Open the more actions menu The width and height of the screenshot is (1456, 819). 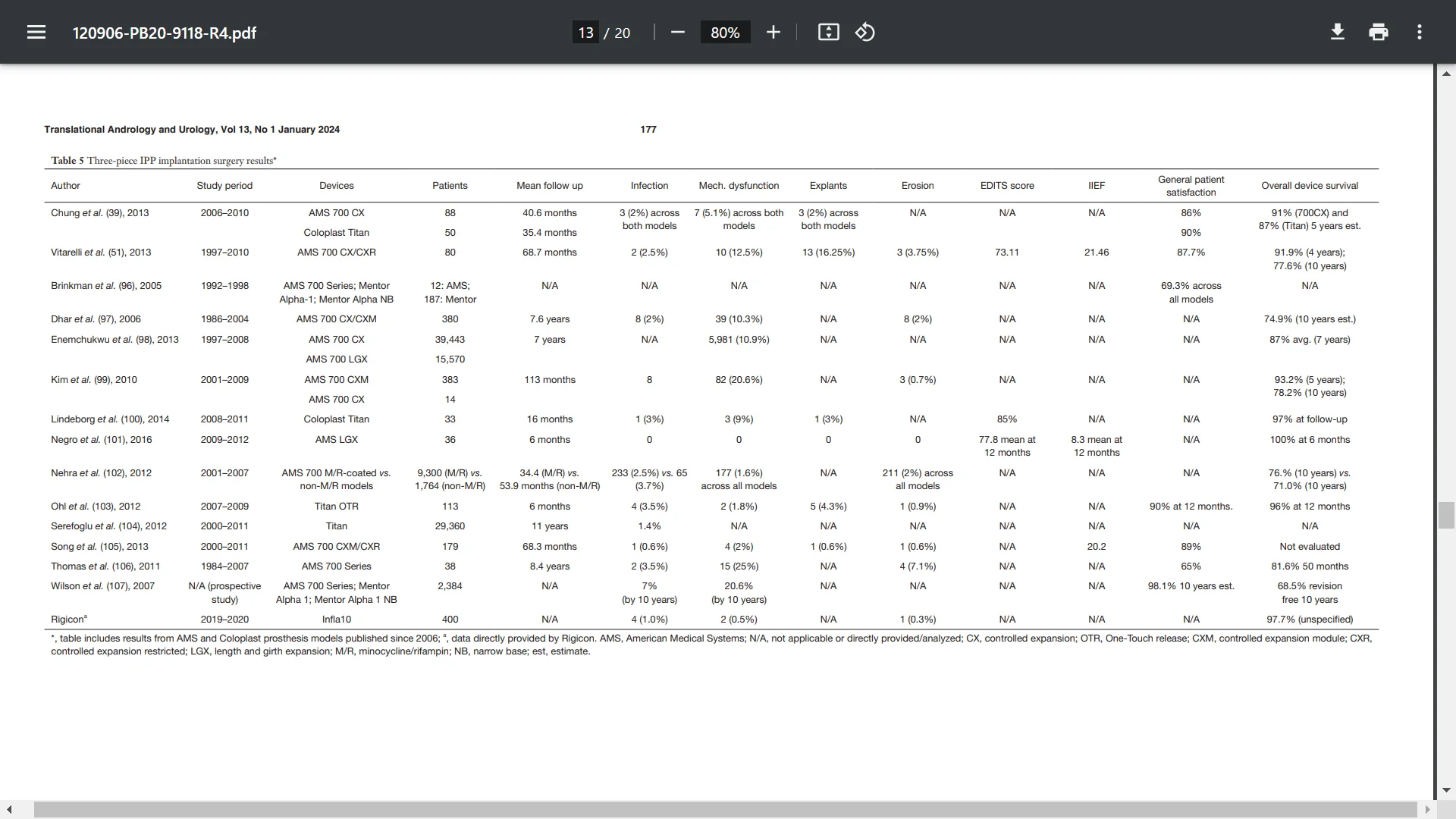(1420, 32)
